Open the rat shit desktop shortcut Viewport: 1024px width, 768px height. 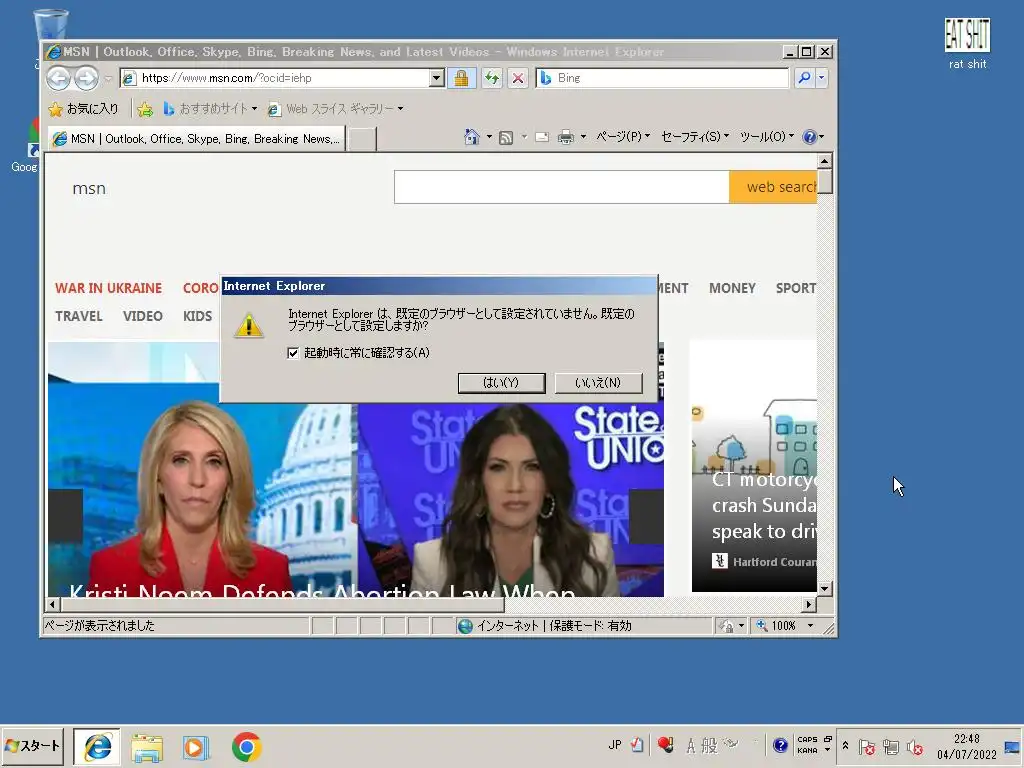(967, 43)
